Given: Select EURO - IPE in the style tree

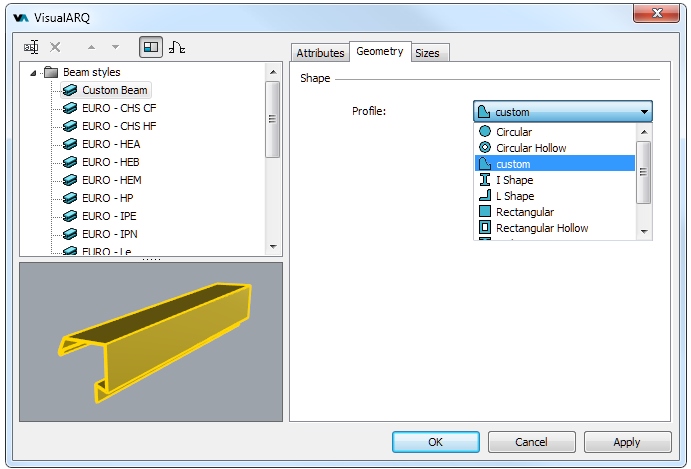Looking at the screenshot, I should [110, 216].
